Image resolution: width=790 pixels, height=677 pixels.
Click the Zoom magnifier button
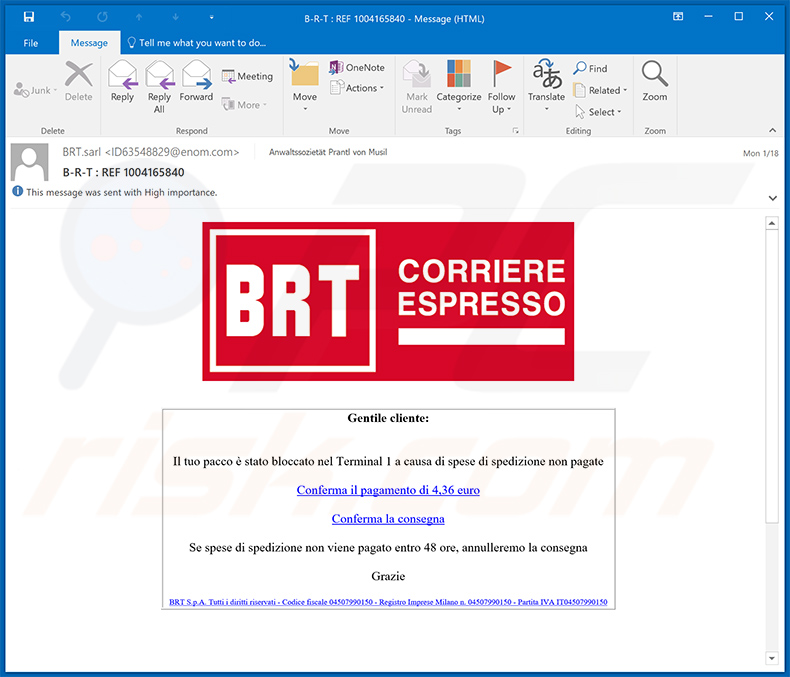coord(654,81)
